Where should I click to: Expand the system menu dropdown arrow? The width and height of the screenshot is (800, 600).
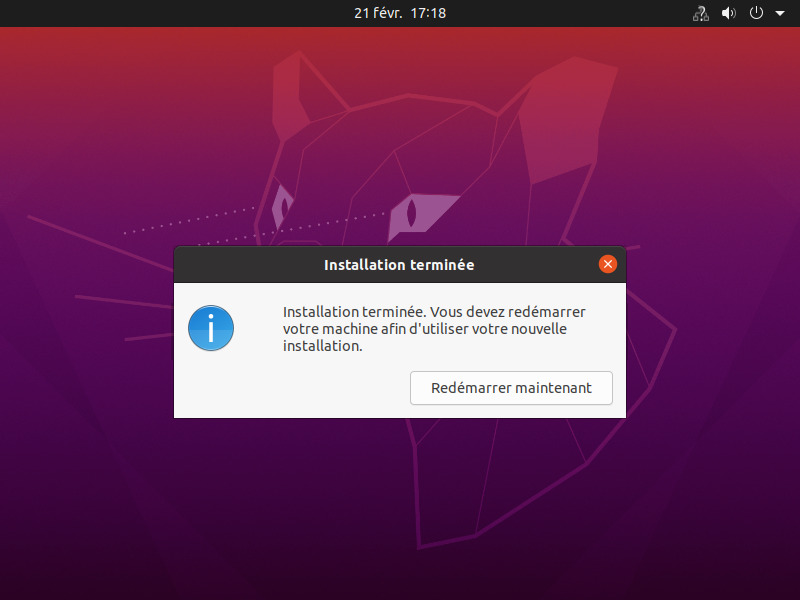pyautogui.click(x=780, y=14)
